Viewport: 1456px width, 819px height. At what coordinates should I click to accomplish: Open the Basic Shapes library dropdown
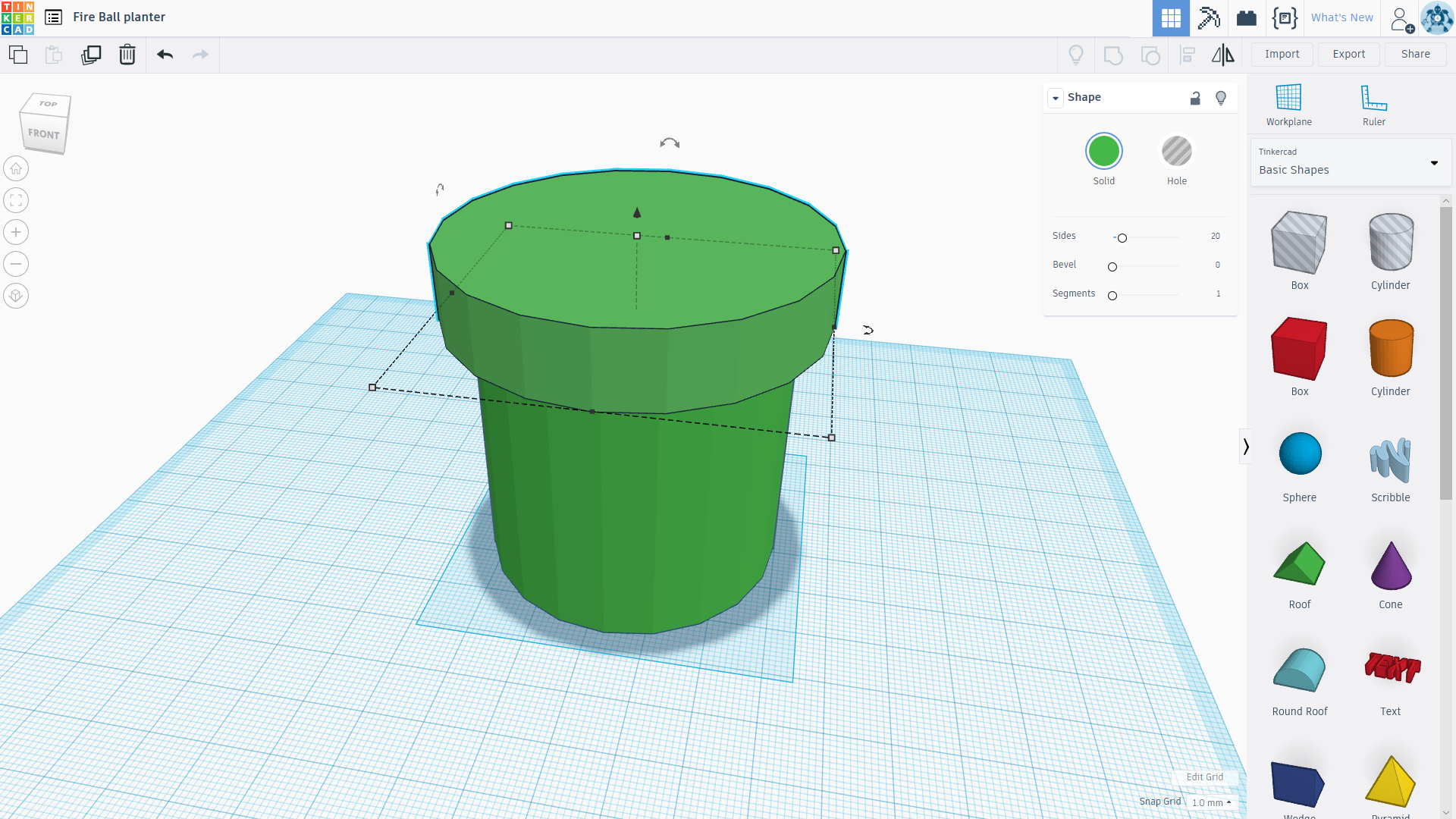coord(1350,162)
